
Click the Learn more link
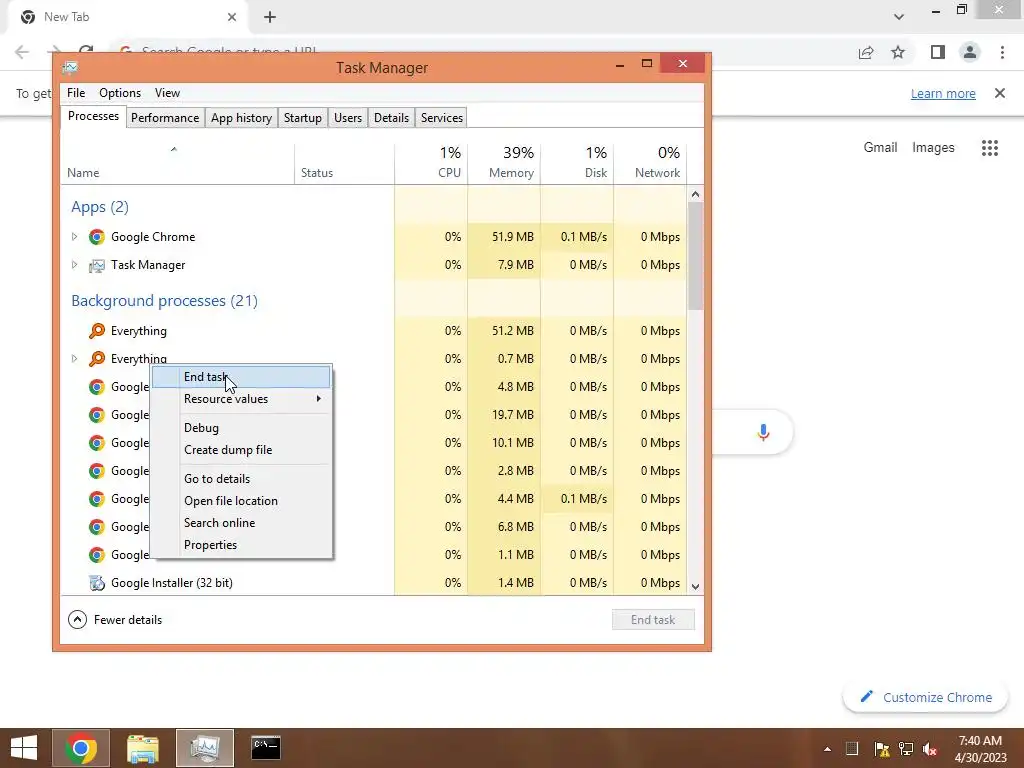point(943,93)
